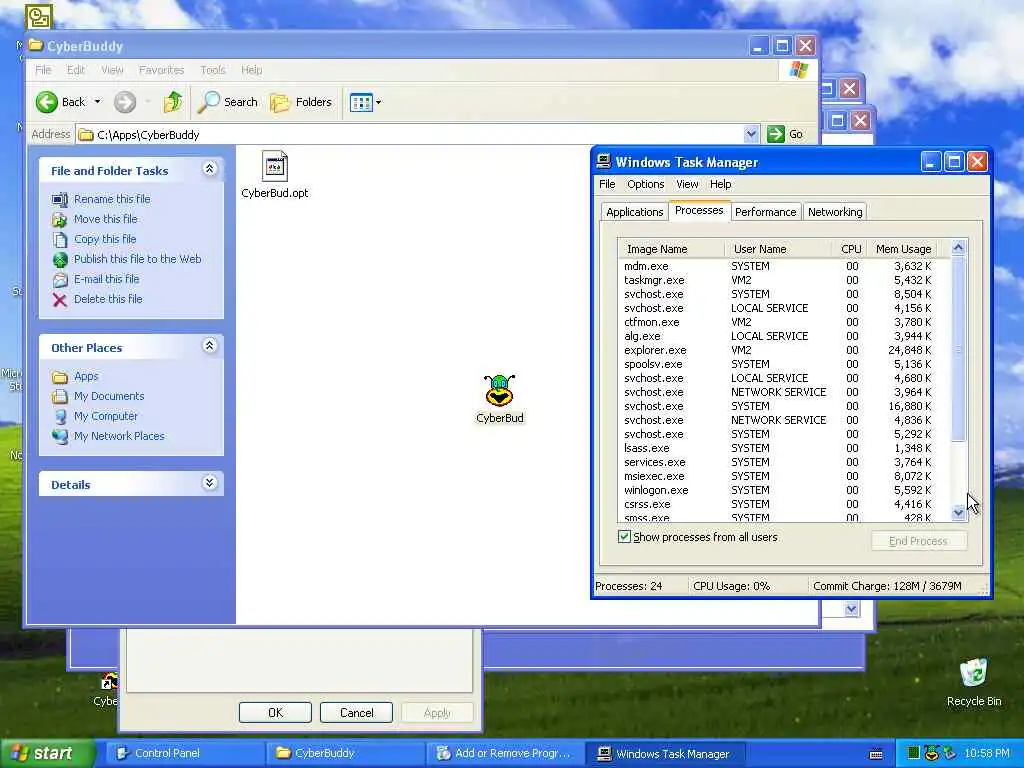Viewport: 1024px width, 768px height.
Task: Click the Move this file icon
Action: [60, 219]
